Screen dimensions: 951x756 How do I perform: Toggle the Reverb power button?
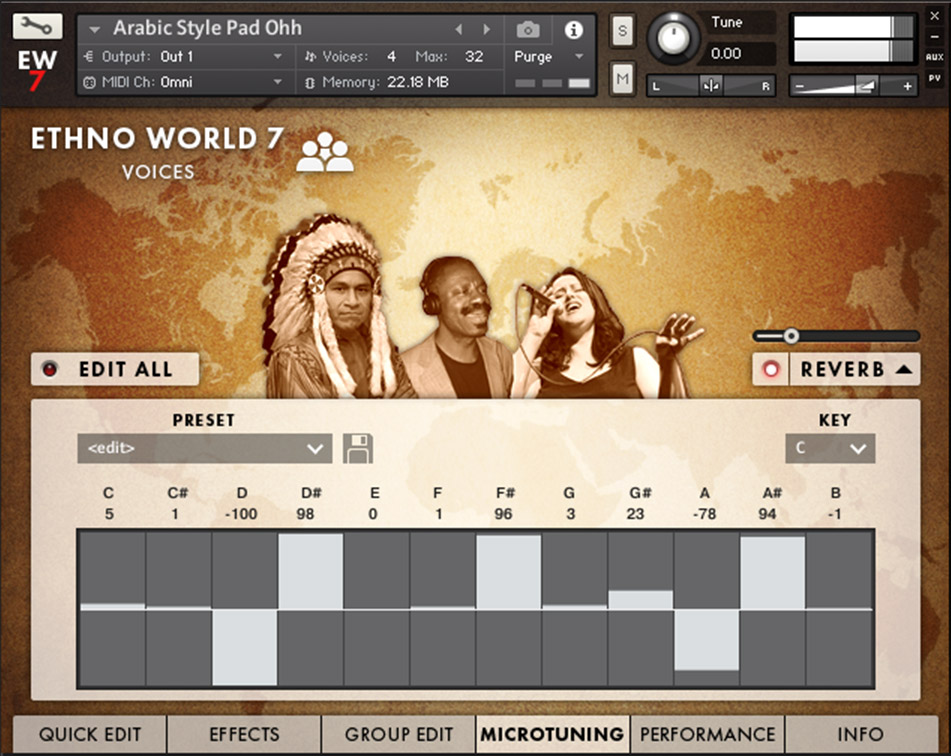[x=771, y=369]
